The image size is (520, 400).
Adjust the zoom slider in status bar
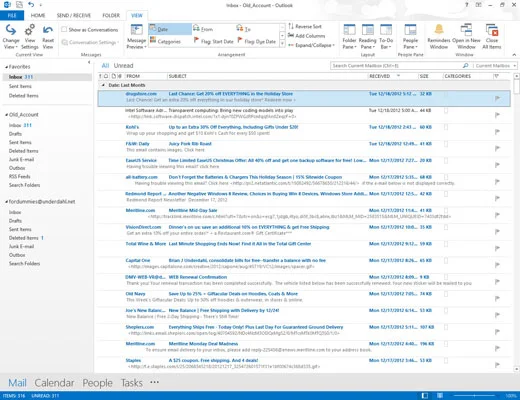(x=474, y=396)
